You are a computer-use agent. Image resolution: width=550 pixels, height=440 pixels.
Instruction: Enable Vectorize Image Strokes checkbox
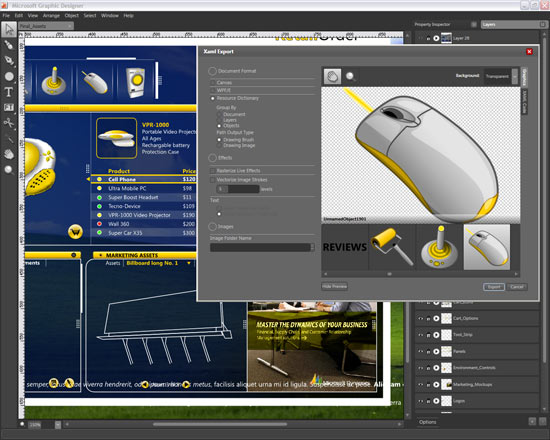click(213, 180)
